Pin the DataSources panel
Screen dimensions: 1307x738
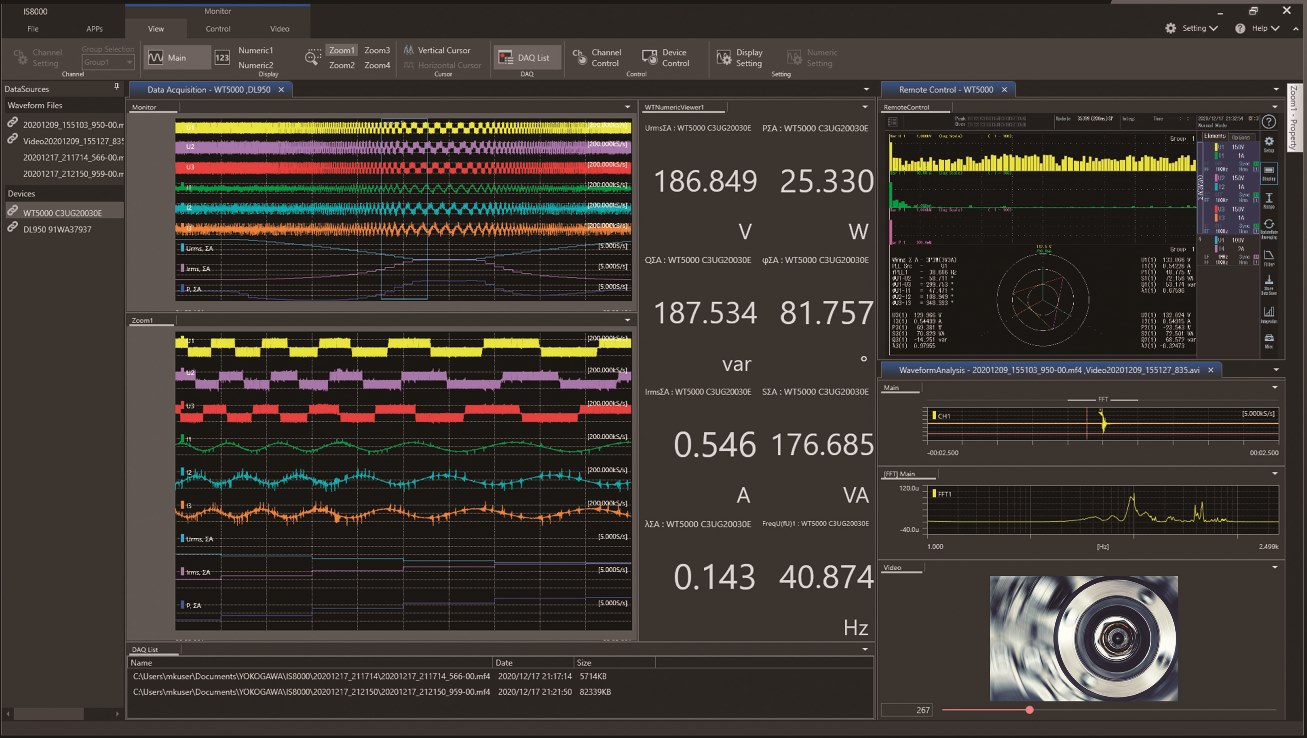click(x=117, y=88)
